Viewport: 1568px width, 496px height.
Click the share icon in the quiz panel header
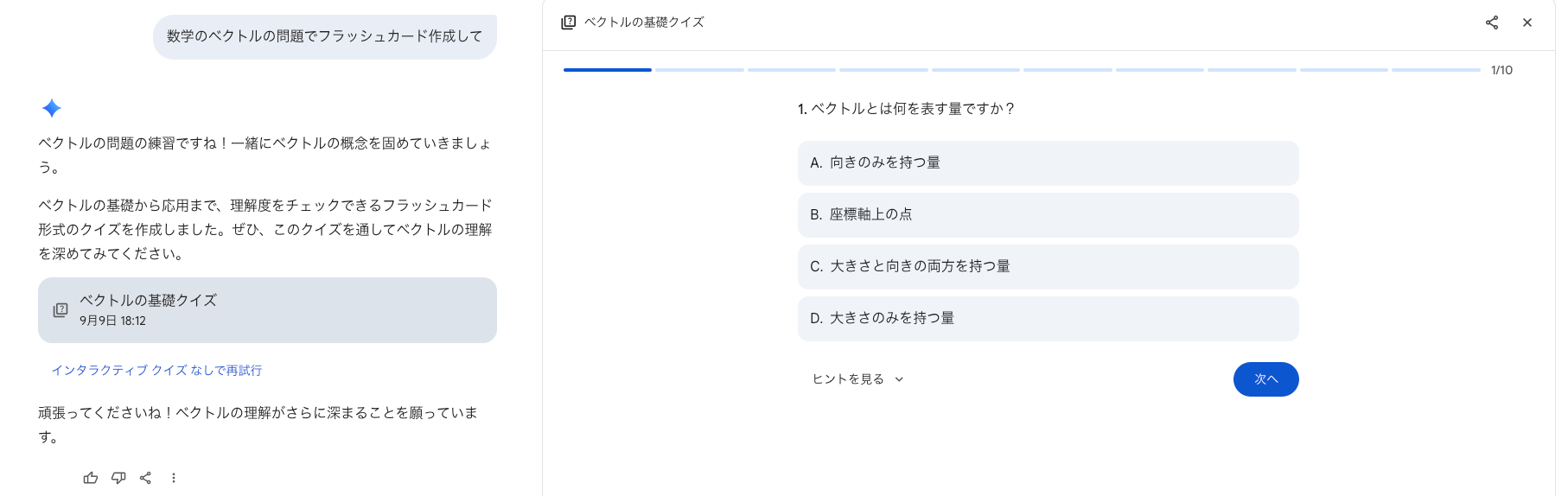(x=1492, y=22)
